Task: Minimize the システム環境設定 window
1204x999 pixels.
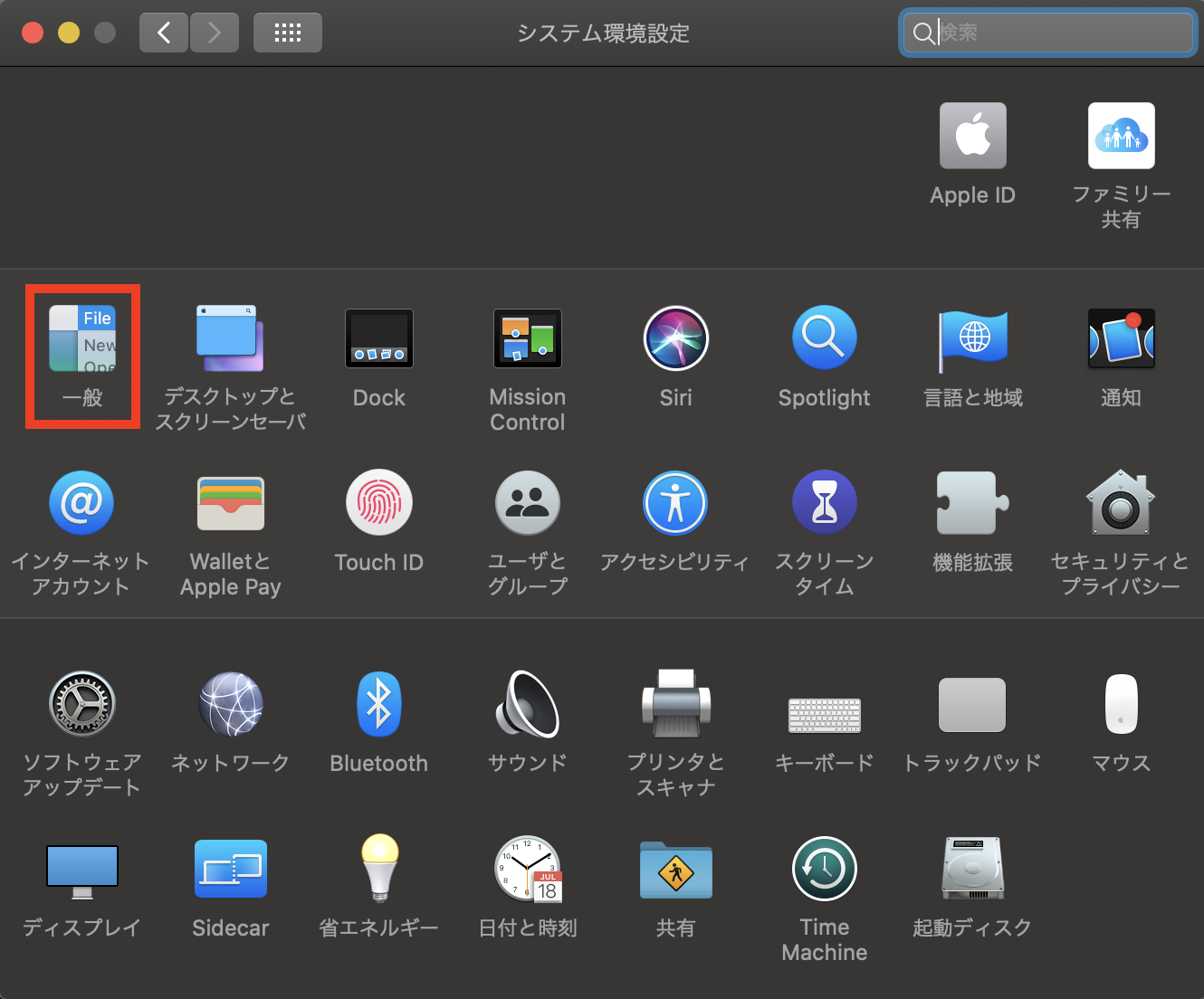Action: [x=69, y=33]
